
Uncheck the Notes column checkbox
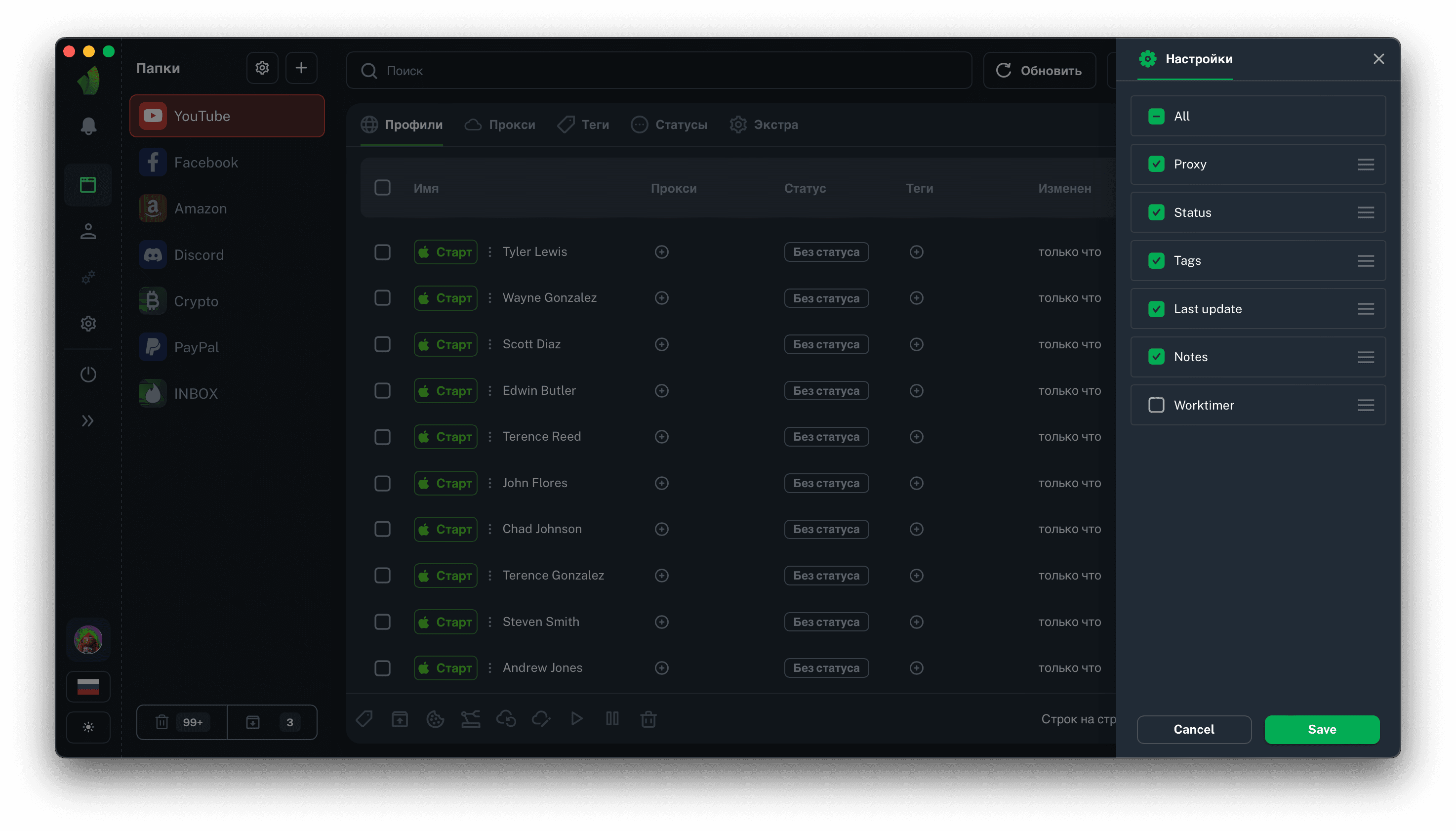1156,357
